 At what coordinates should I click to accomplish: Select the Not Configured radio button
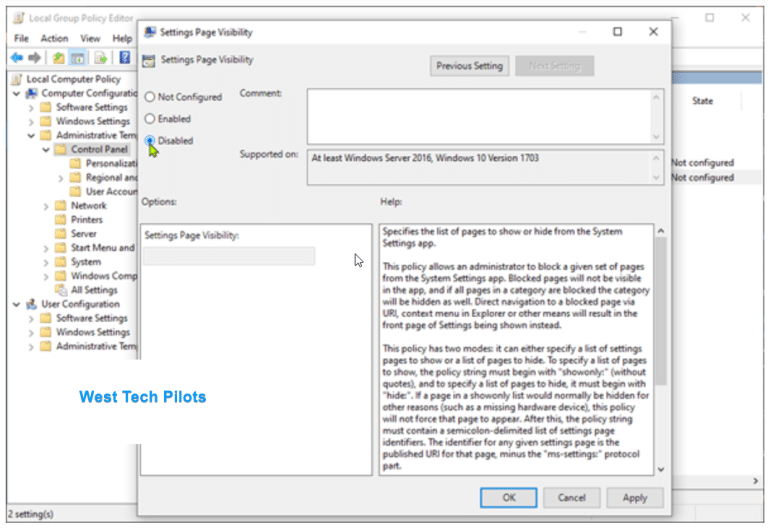[150, 97]
